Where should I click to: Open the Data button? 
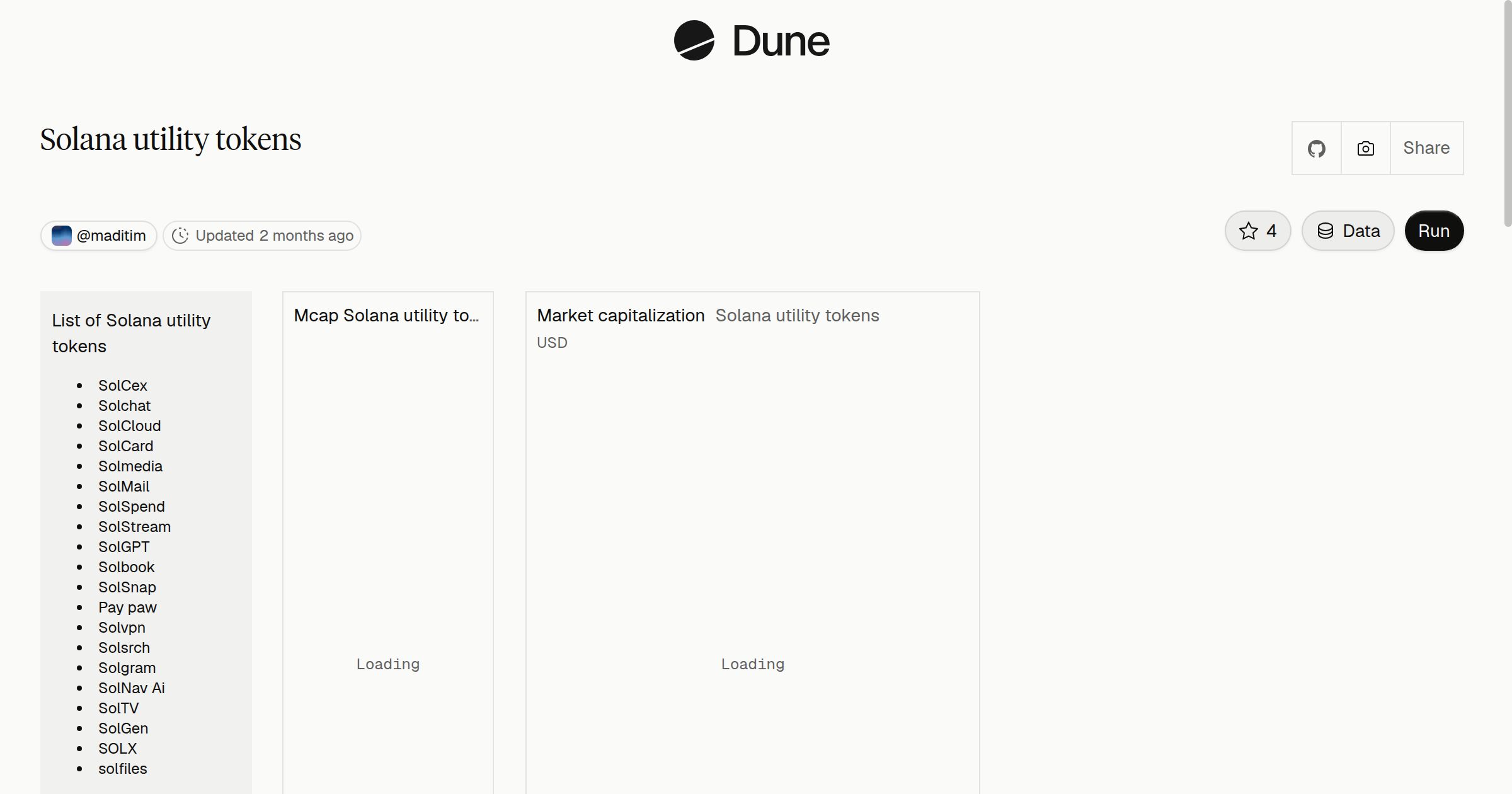tap(1348, 231)
